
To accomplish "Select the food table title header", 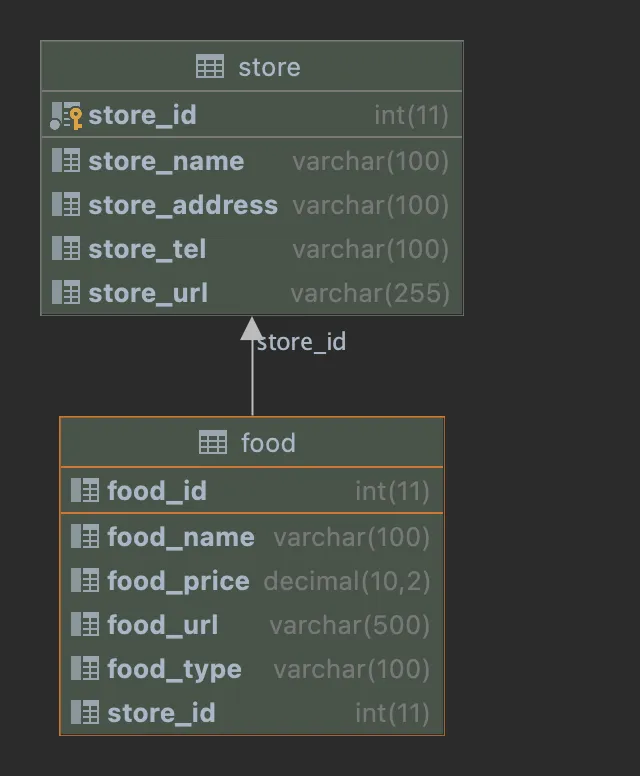I will [x=252, y=442].
